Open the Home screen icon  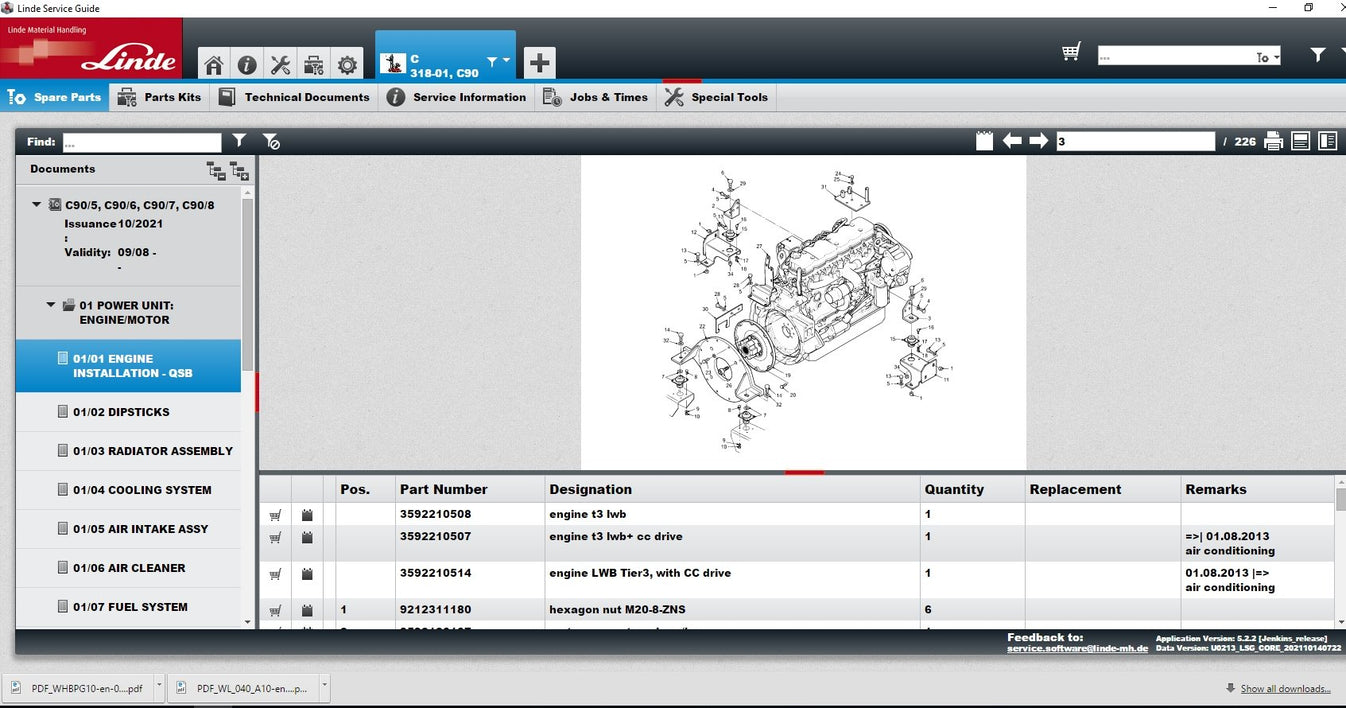pos(213,63)
